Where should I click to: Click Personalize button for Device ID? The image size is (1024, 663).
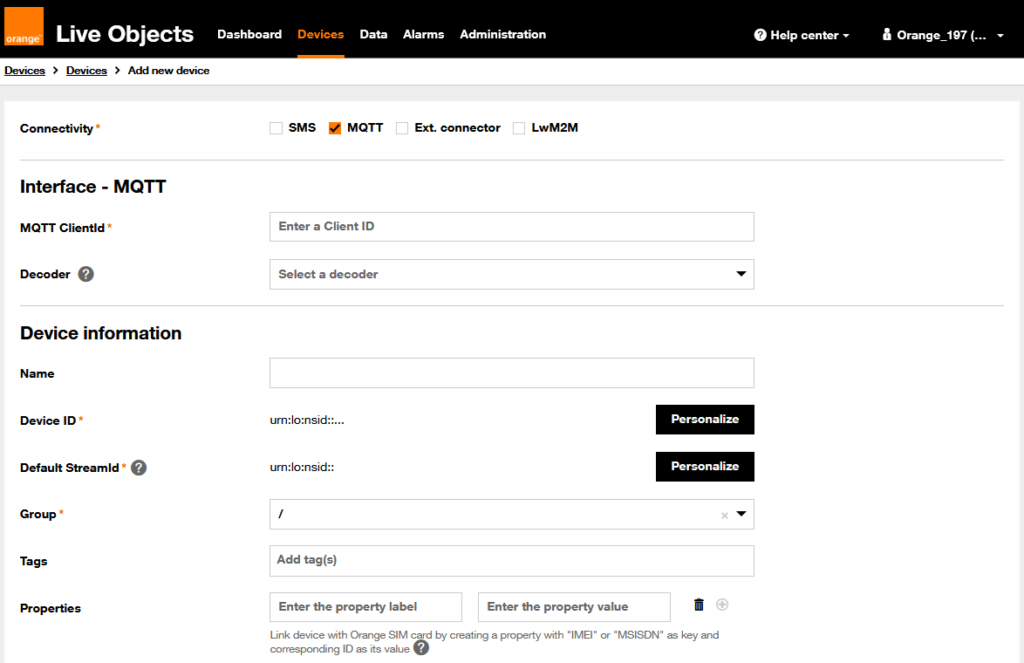[x=704, y=419]
